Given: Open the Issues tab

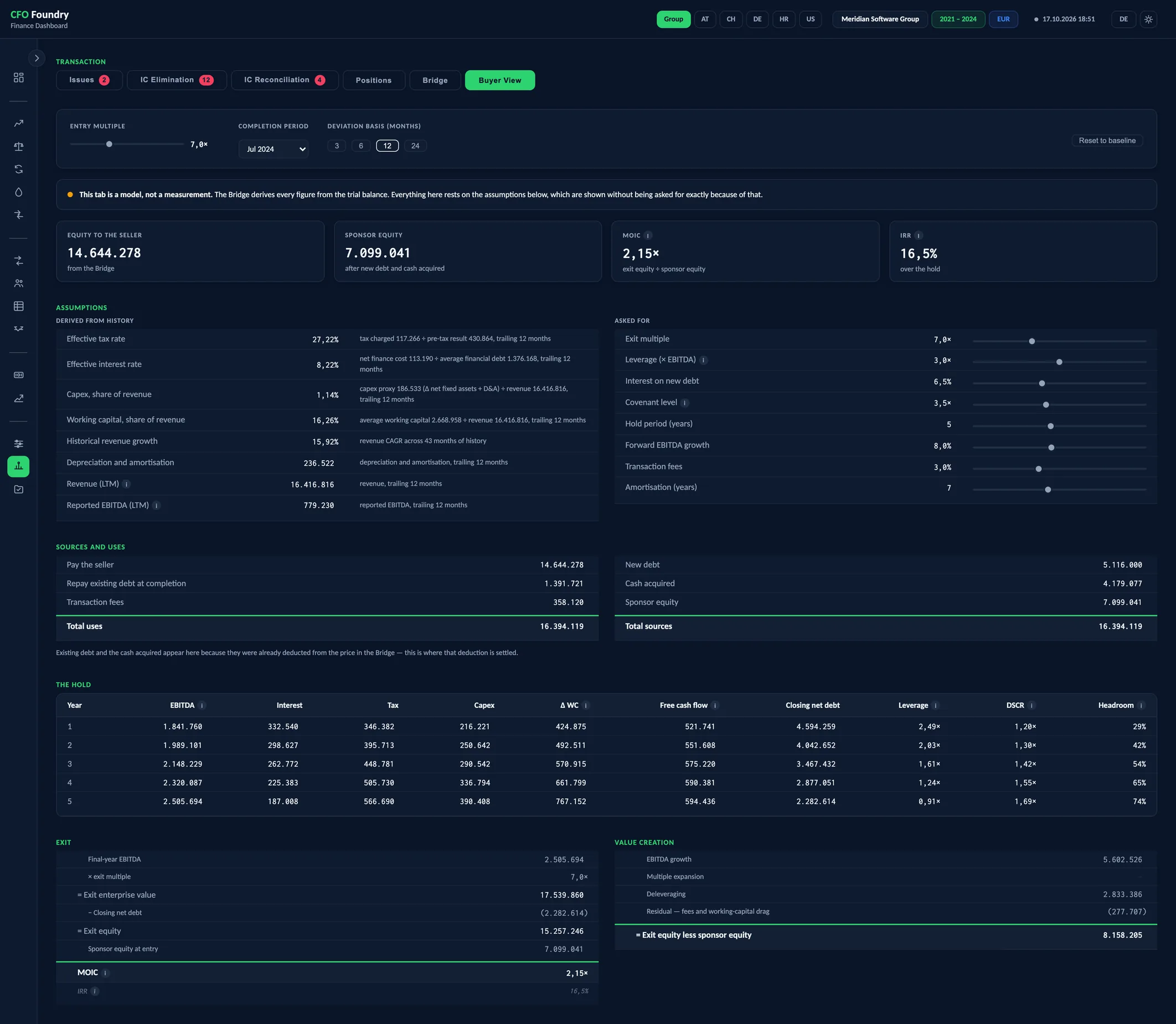Looking at the screenshot, I should pos(89,80).
